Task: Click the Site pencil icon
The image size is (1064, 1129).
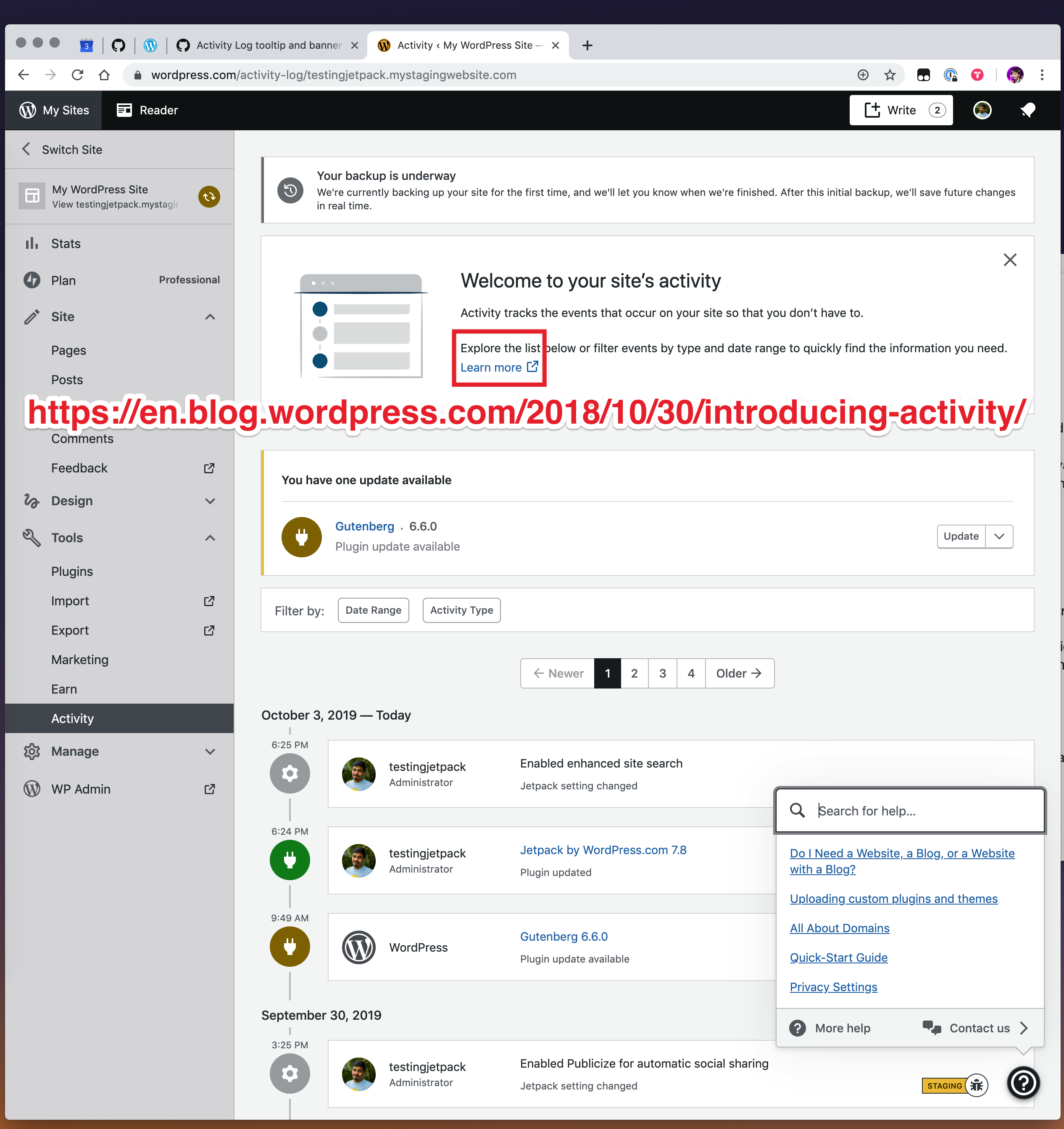Action: click(32, 317)
